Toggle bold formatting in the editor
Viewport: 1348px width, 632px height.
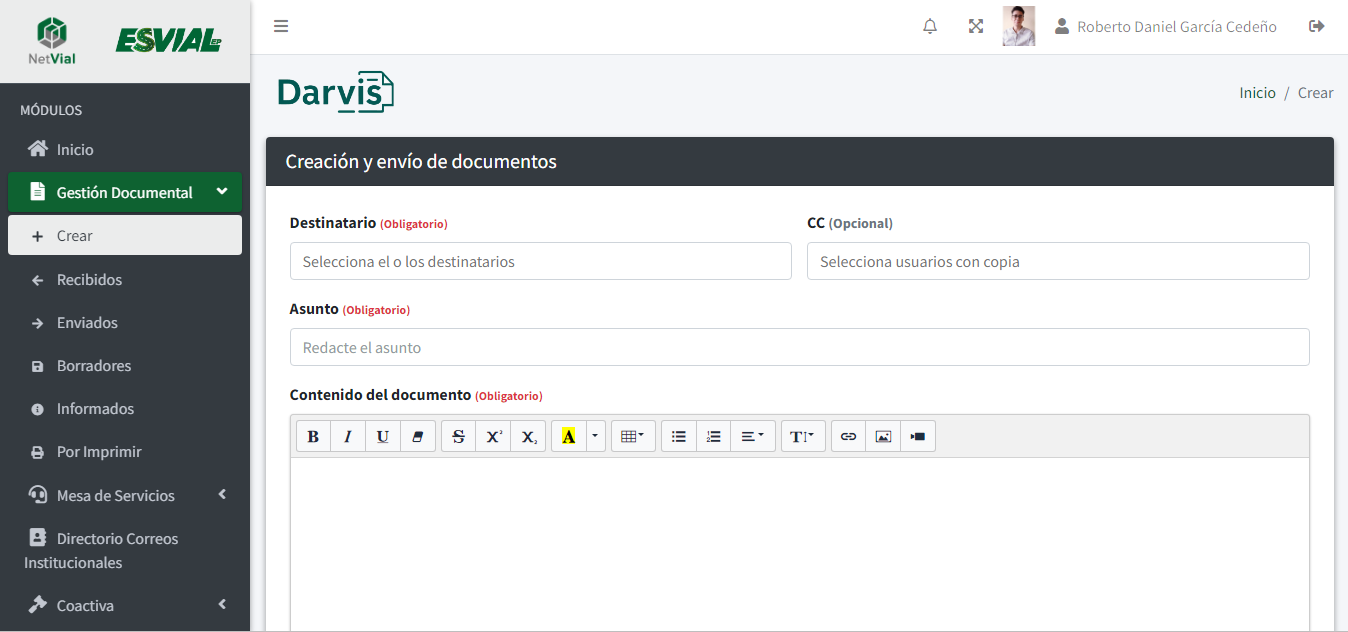(x=313, y=437)
